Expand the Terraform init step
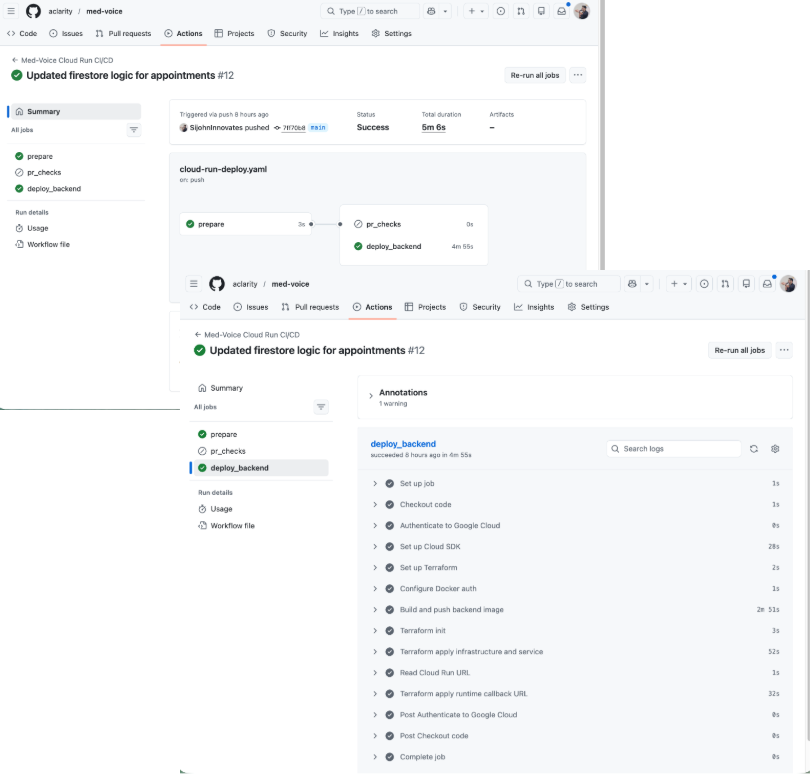 coord(375,631)
